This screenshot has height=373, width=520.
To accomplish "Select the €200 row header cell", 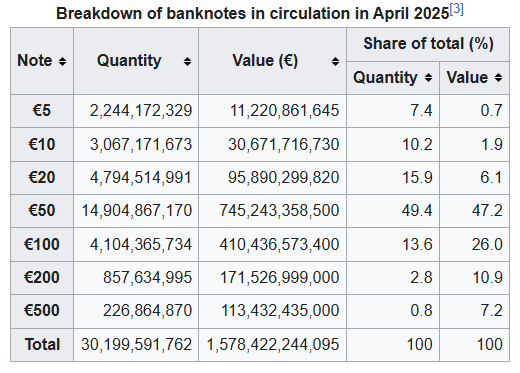I will coord(42,278).
